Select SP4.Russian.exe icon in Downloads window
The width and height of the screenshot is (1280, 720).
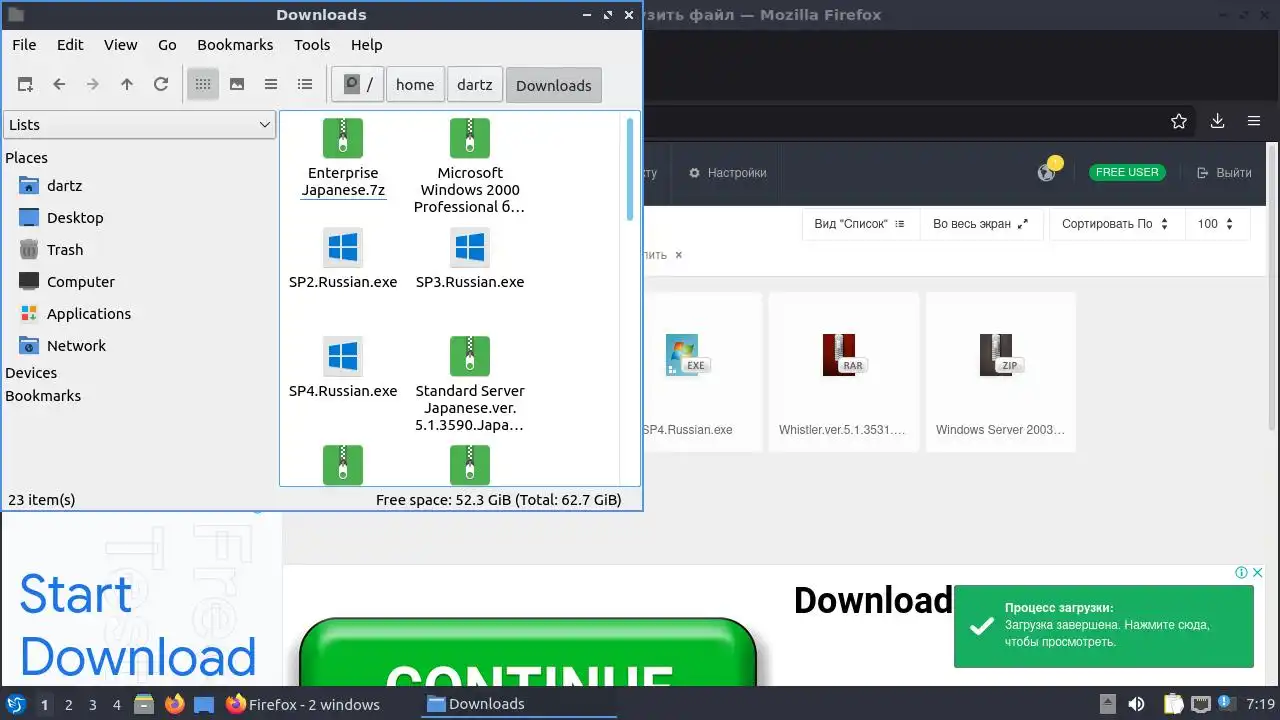coord(343,356)
